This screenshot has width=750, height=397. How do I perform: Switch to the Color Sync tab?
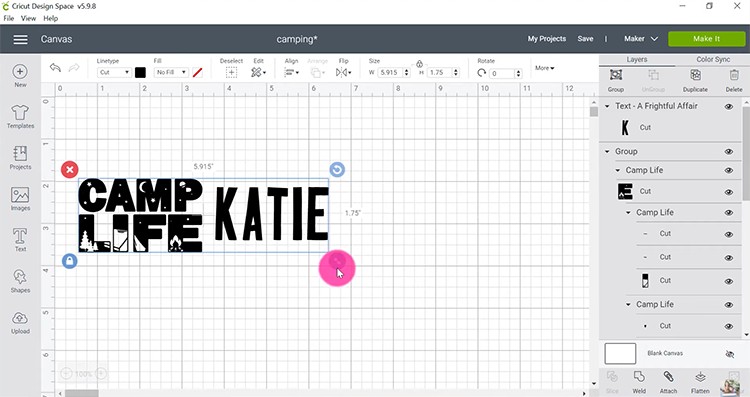(713, 60)
